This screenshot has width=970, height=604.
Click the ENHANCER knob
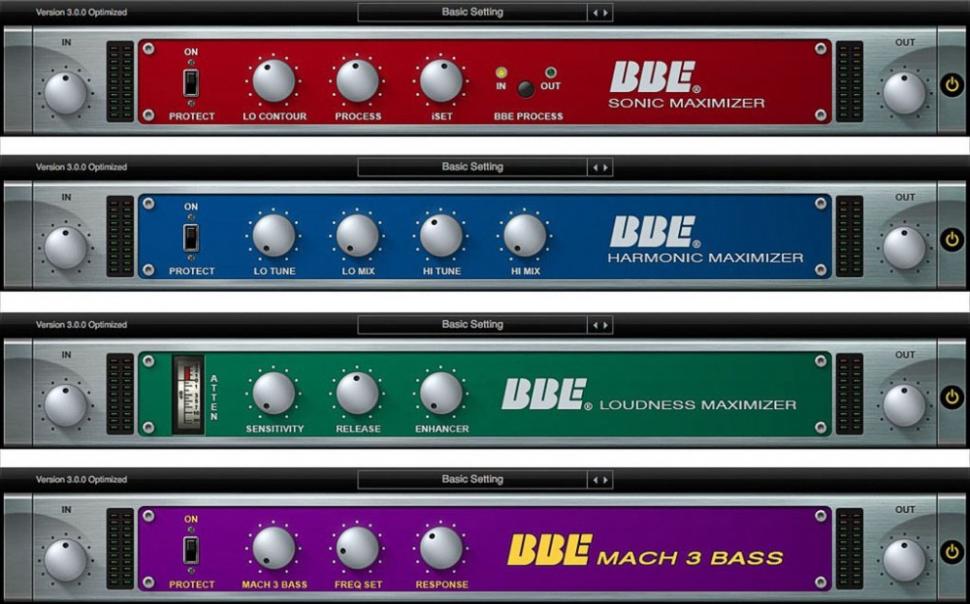(x=441, y=393)
